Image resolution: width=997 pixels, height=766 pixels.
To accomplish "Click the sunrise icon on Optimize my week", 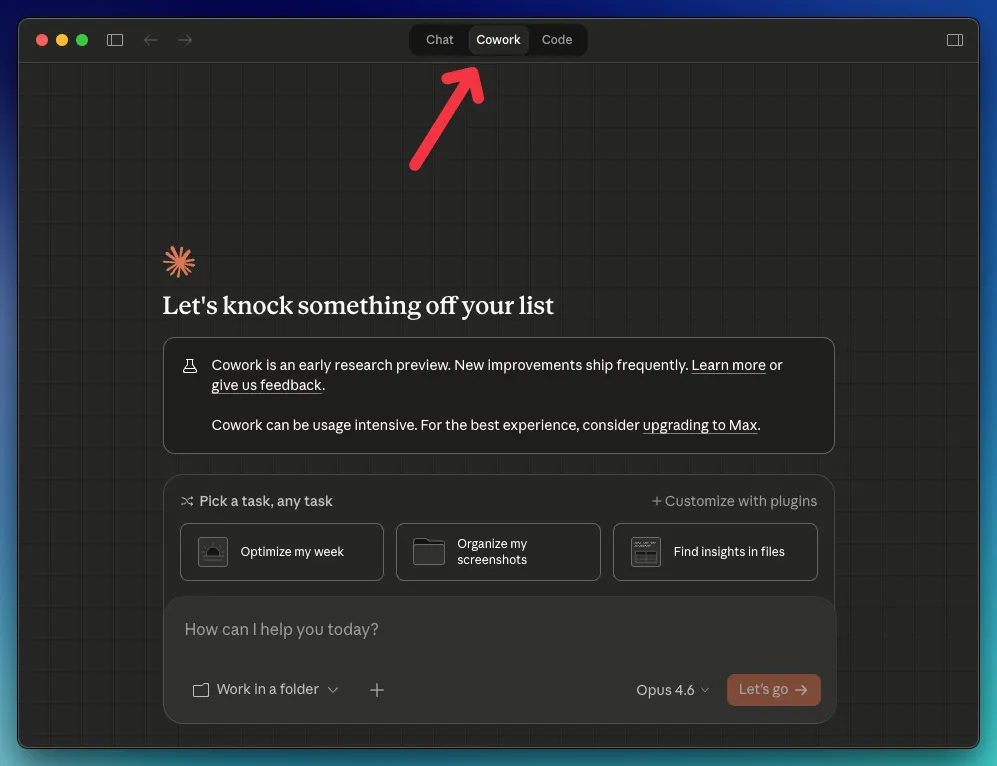I will [x=213, y=552].
